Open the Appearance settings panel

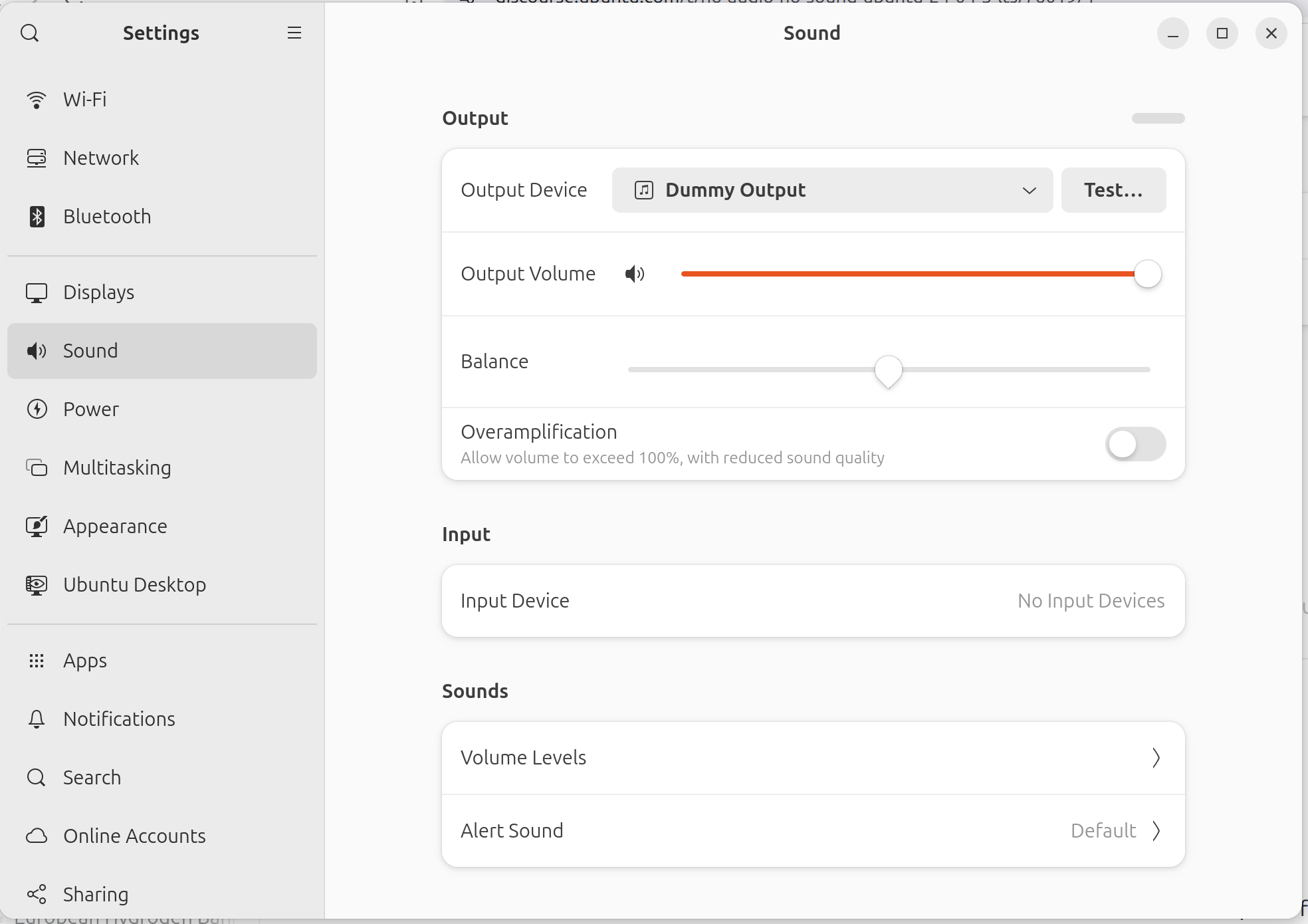tap(115, 526)
